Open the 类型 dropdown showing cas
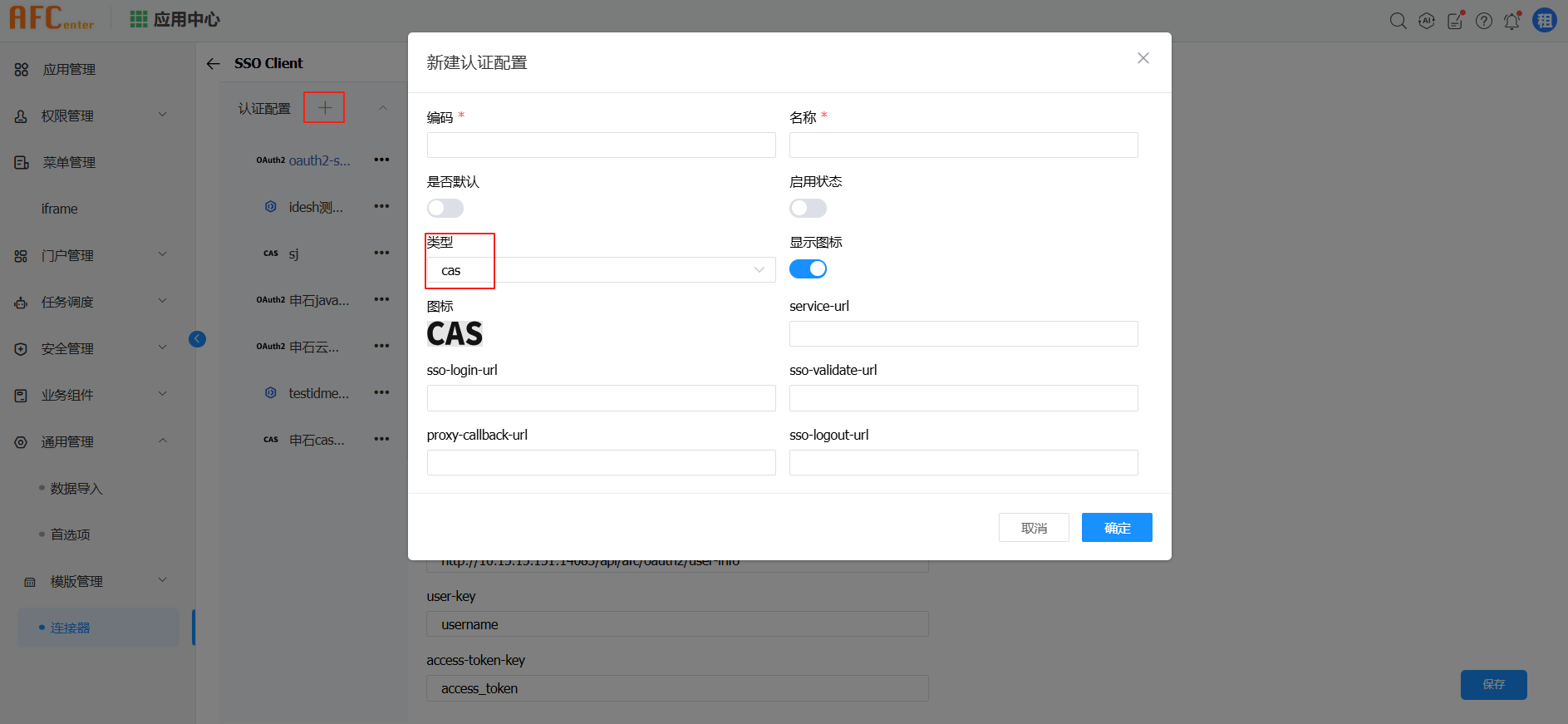This screenshot has width=1568, height=724. 600,270
